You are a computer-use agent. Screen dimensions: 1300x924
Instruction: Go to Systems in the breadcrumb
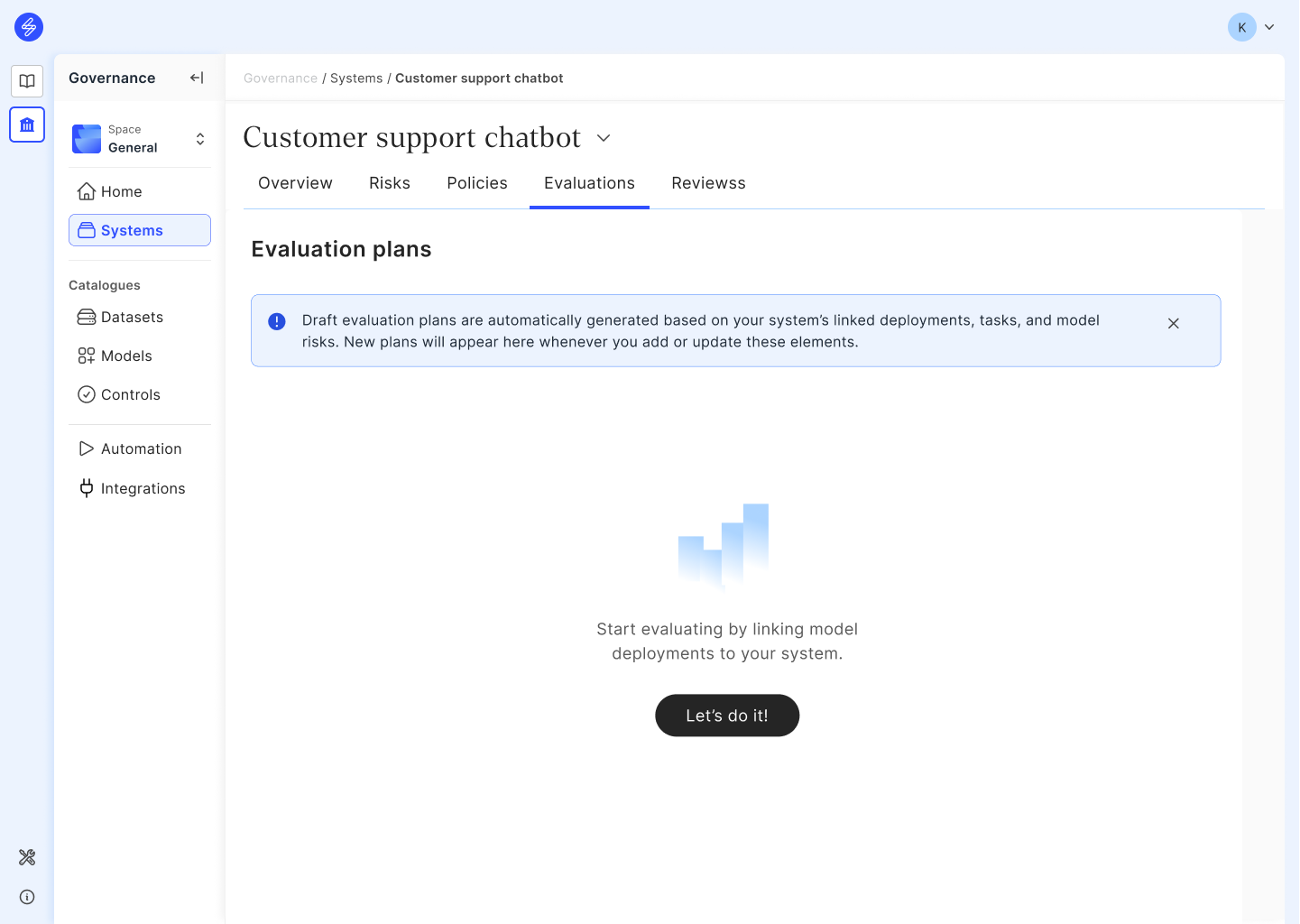[x=356, y=79]
